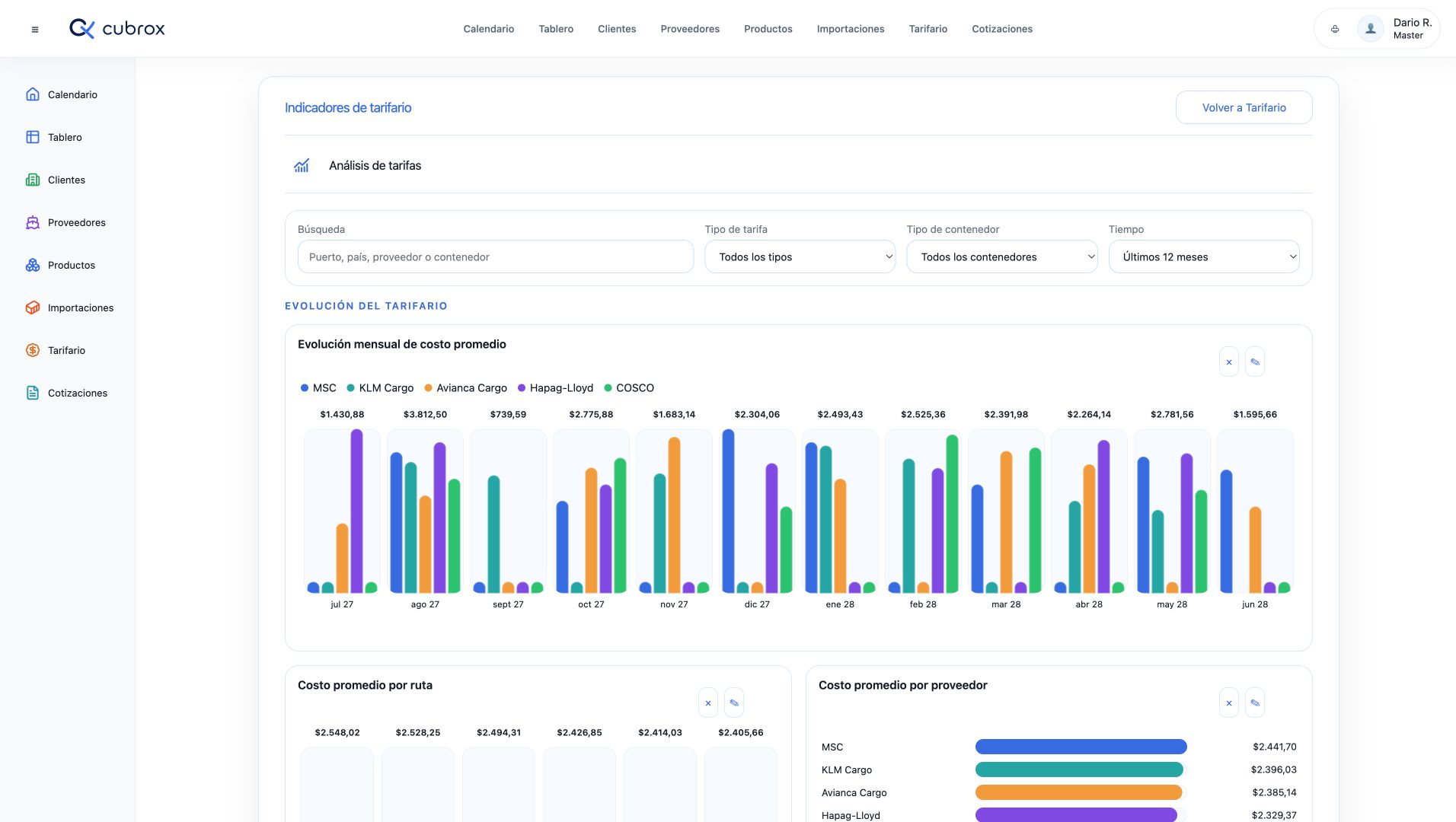Click the cubrox logo
1456x822 pixels.
click(x=117, y=29)
